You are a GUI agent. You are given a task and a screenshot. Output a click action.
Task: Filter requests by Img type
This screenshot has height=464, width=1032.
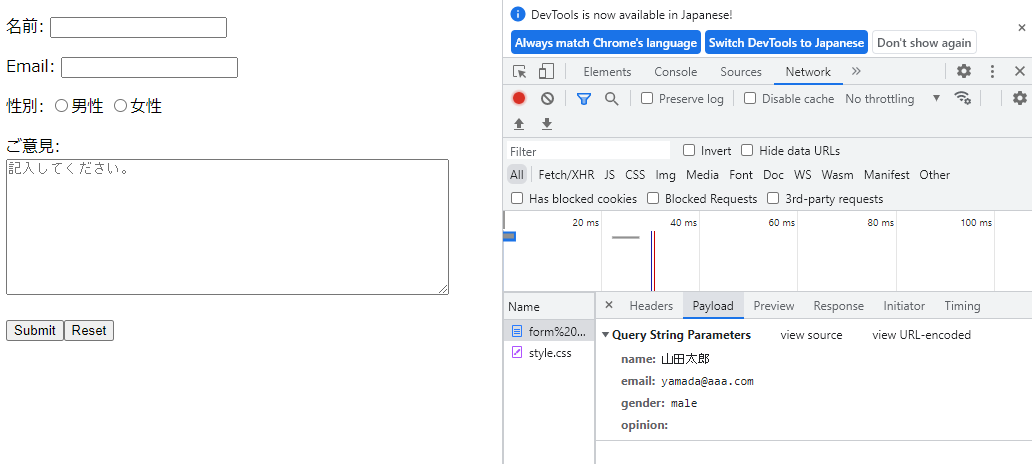pyautogui.click(x=665, y=174)
